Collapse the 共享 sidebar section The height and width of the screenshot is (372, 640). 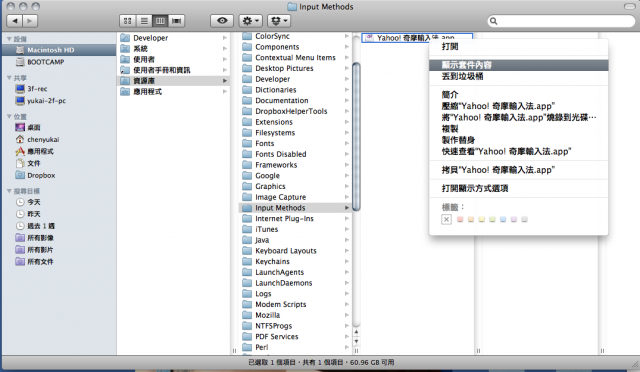(9, 78)
